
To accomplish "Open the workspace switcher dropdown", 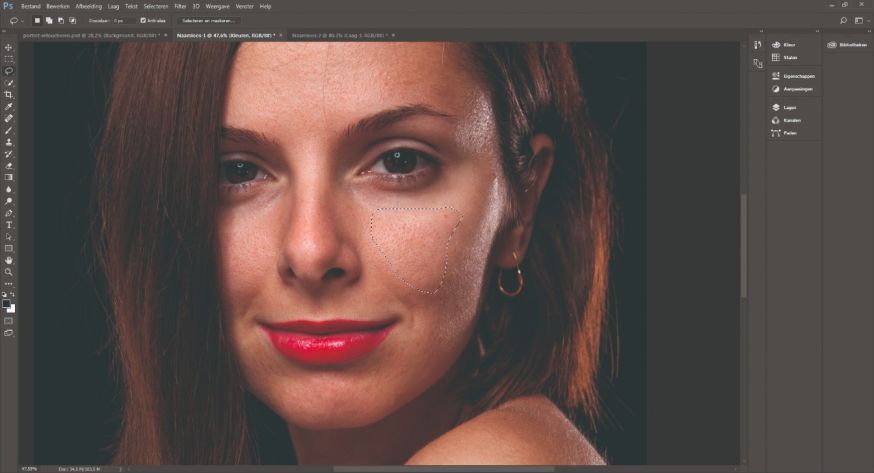I will (862, 20).
